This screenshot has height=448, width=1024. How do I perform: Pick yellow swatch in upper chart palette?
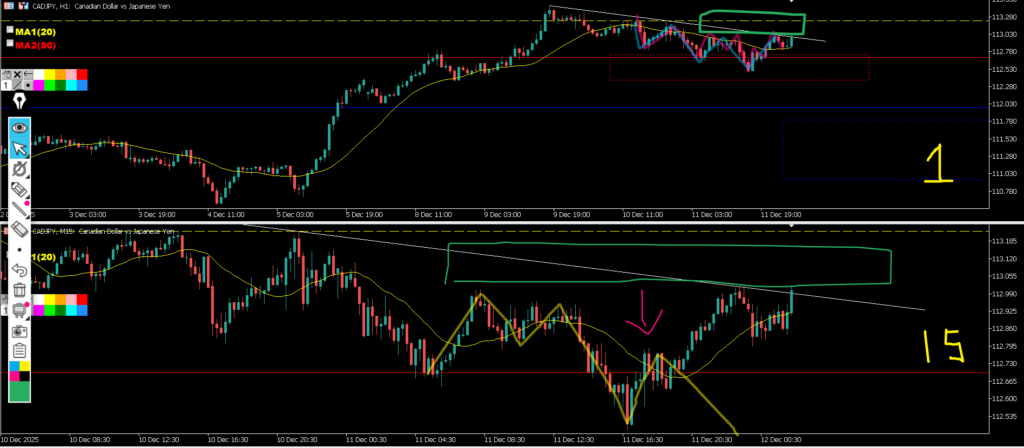point(50,74)
